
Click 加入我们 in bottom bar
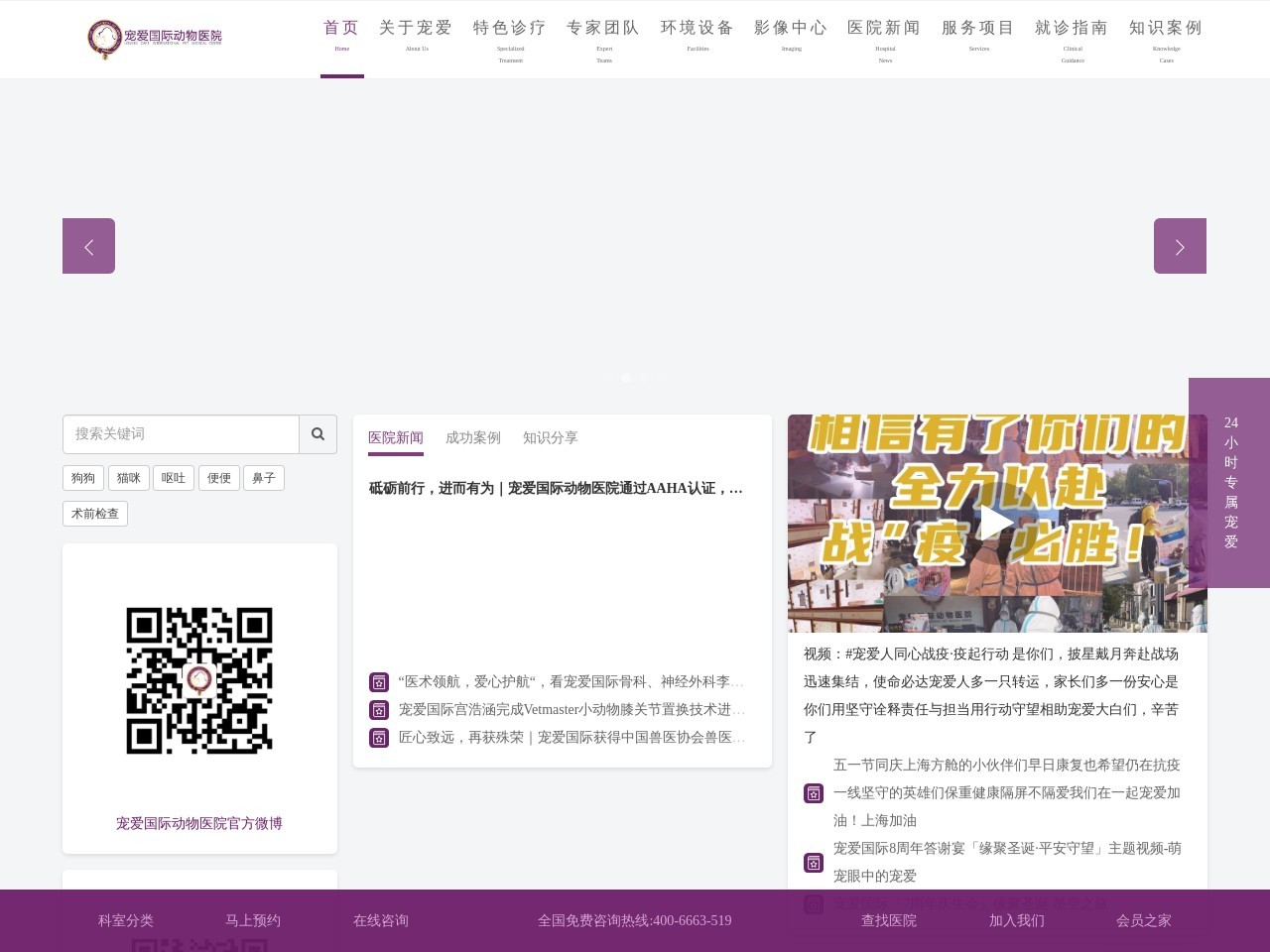pos(1017,921)
